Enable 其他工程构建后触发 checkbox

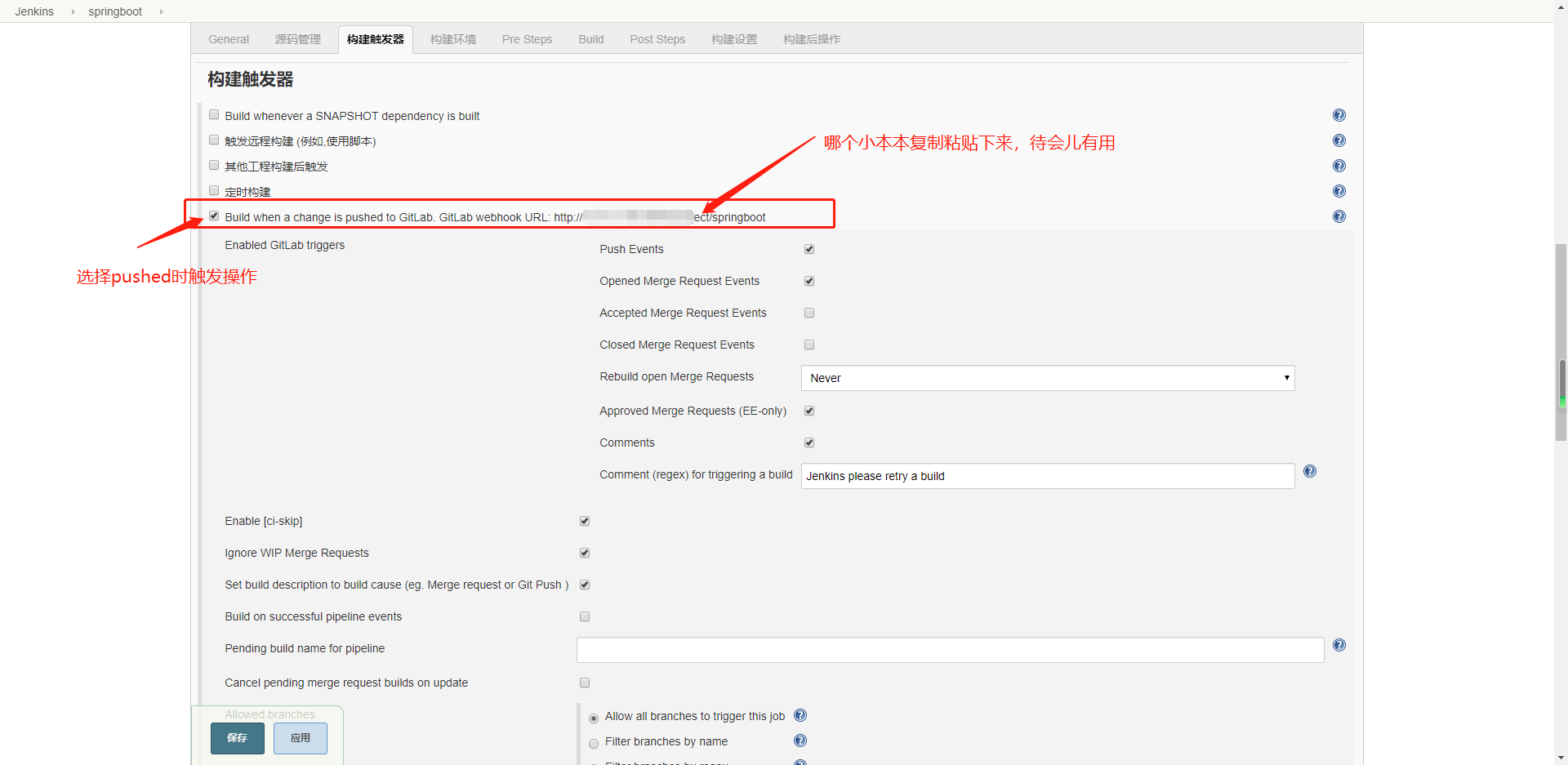[214, 166]
